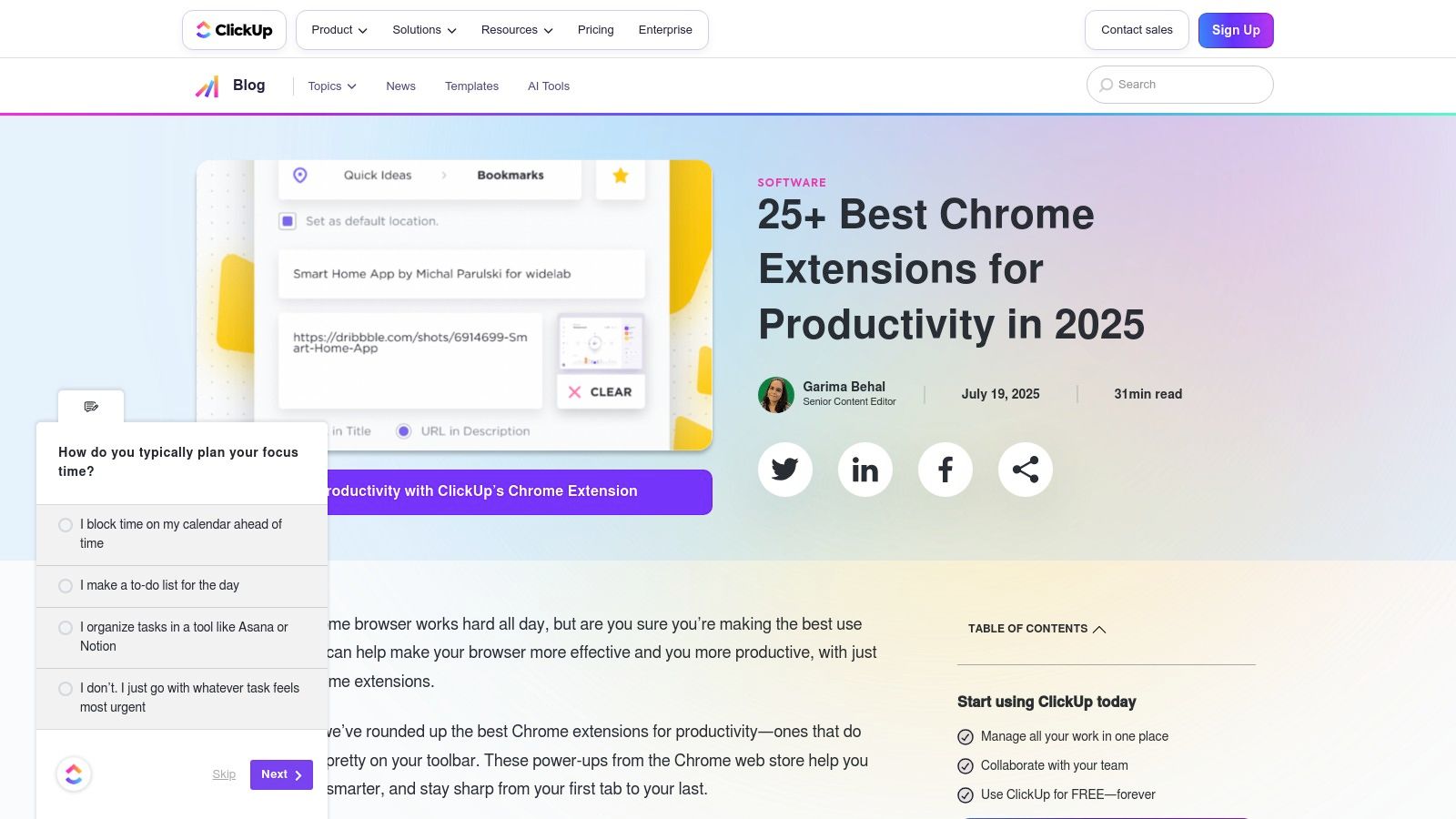Click Garima Behal's author avatar
The image size is (1456, 819).
tap(775, 395)
